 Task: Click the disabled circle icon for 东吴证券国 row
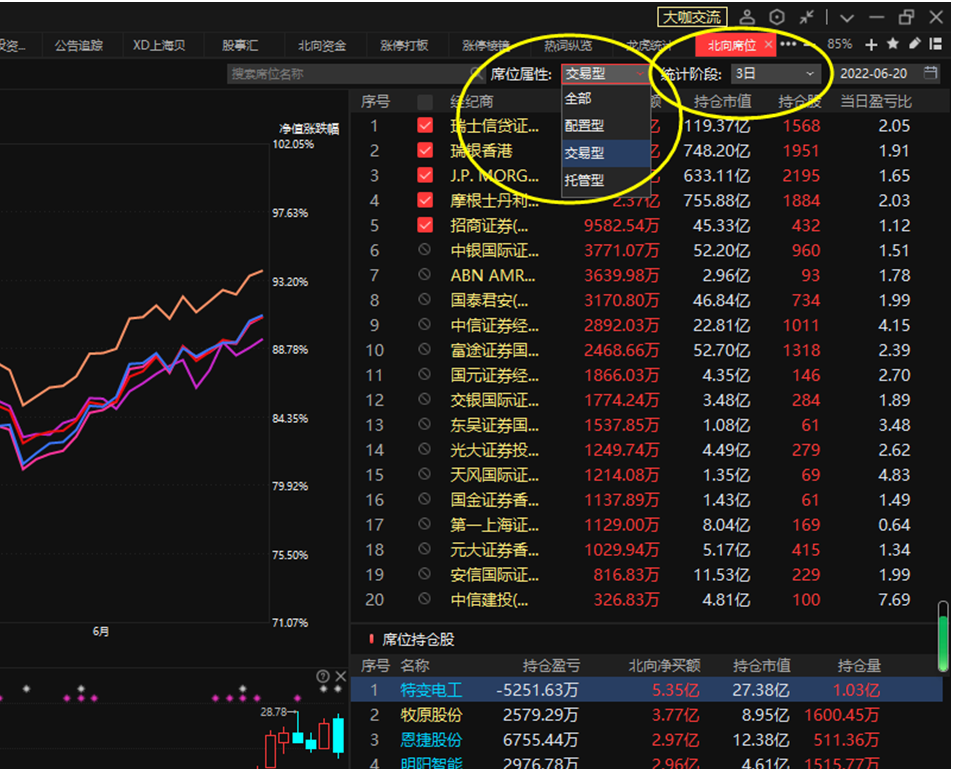(425, 424)
